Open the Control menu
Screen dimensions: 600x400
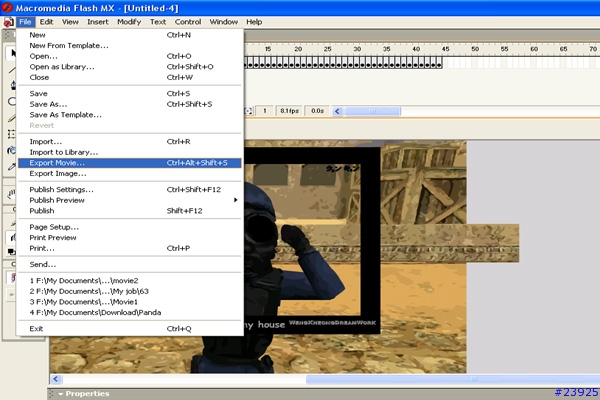coord(188,22)
